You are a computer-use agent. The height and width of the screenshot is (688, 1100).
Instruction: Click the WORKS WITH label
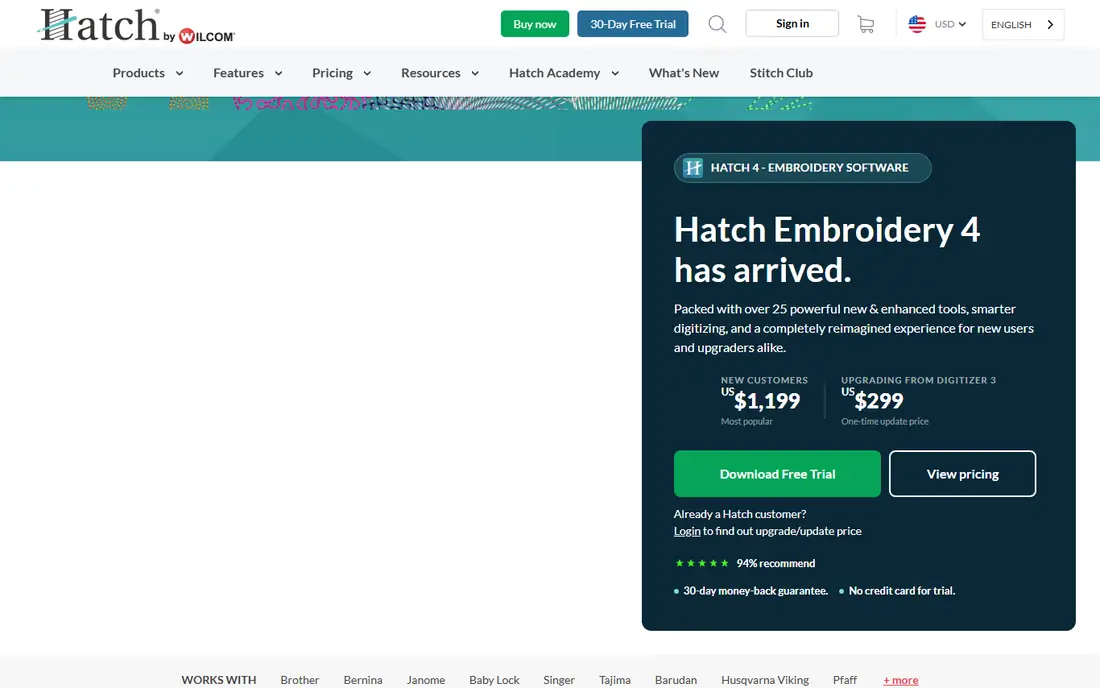click(219, 680)
